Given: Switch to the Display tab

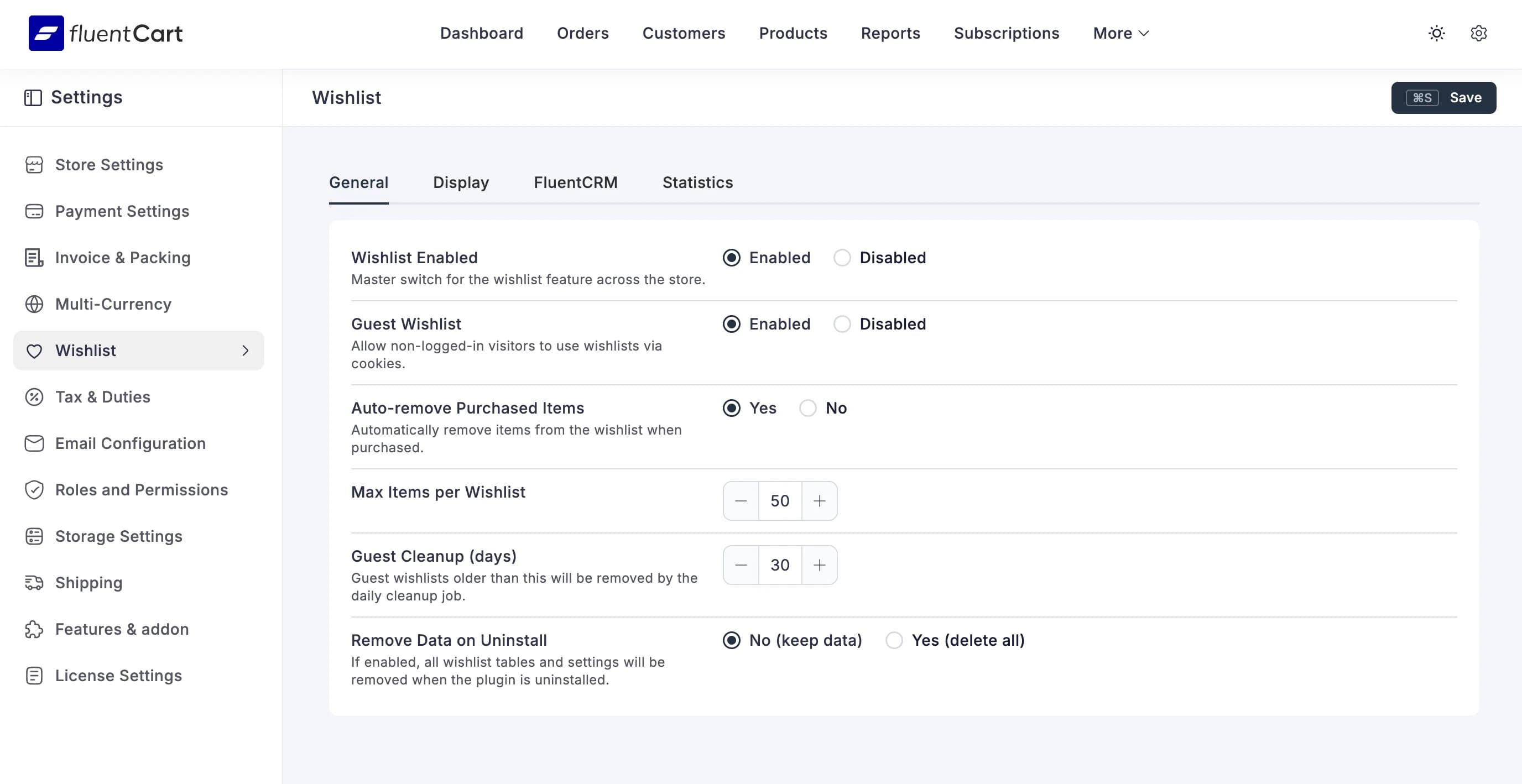Looking at the screenshot, I should coord(460,182).
